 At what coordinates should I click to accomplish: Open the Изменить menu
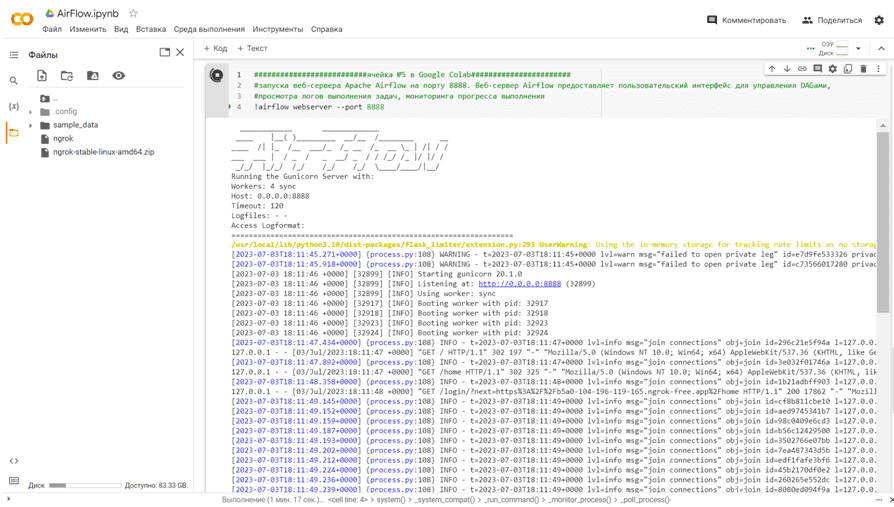(x=88, y=29)
